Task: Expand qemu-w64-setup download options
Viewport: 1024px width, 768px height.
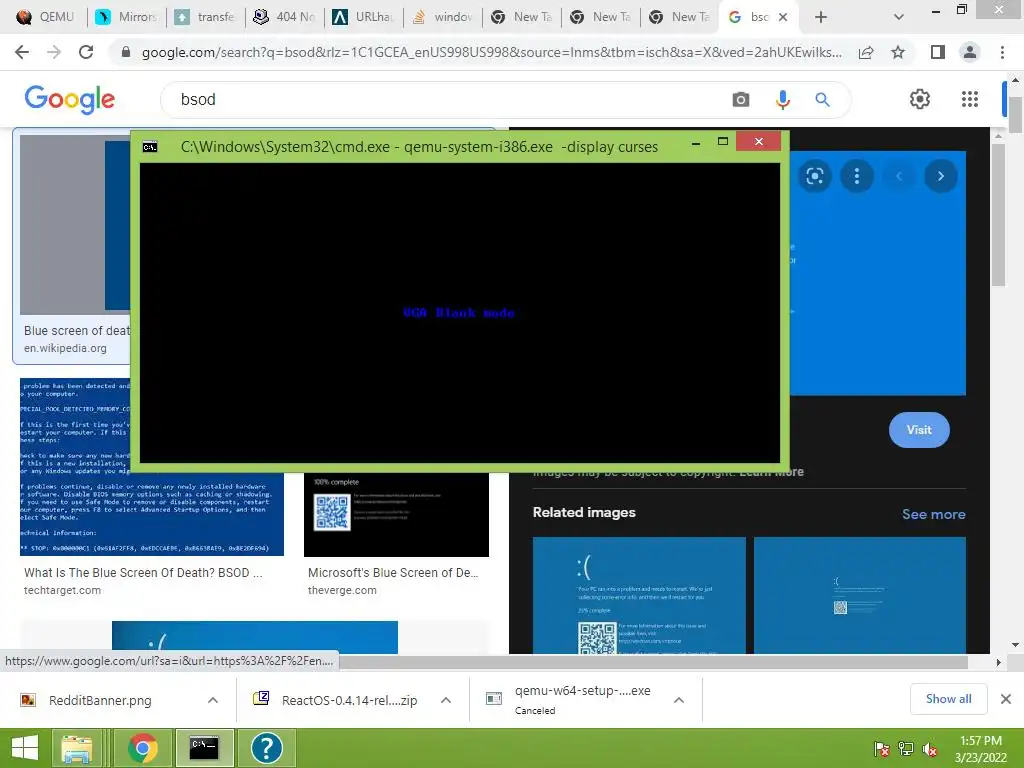Action: (679, 700)
